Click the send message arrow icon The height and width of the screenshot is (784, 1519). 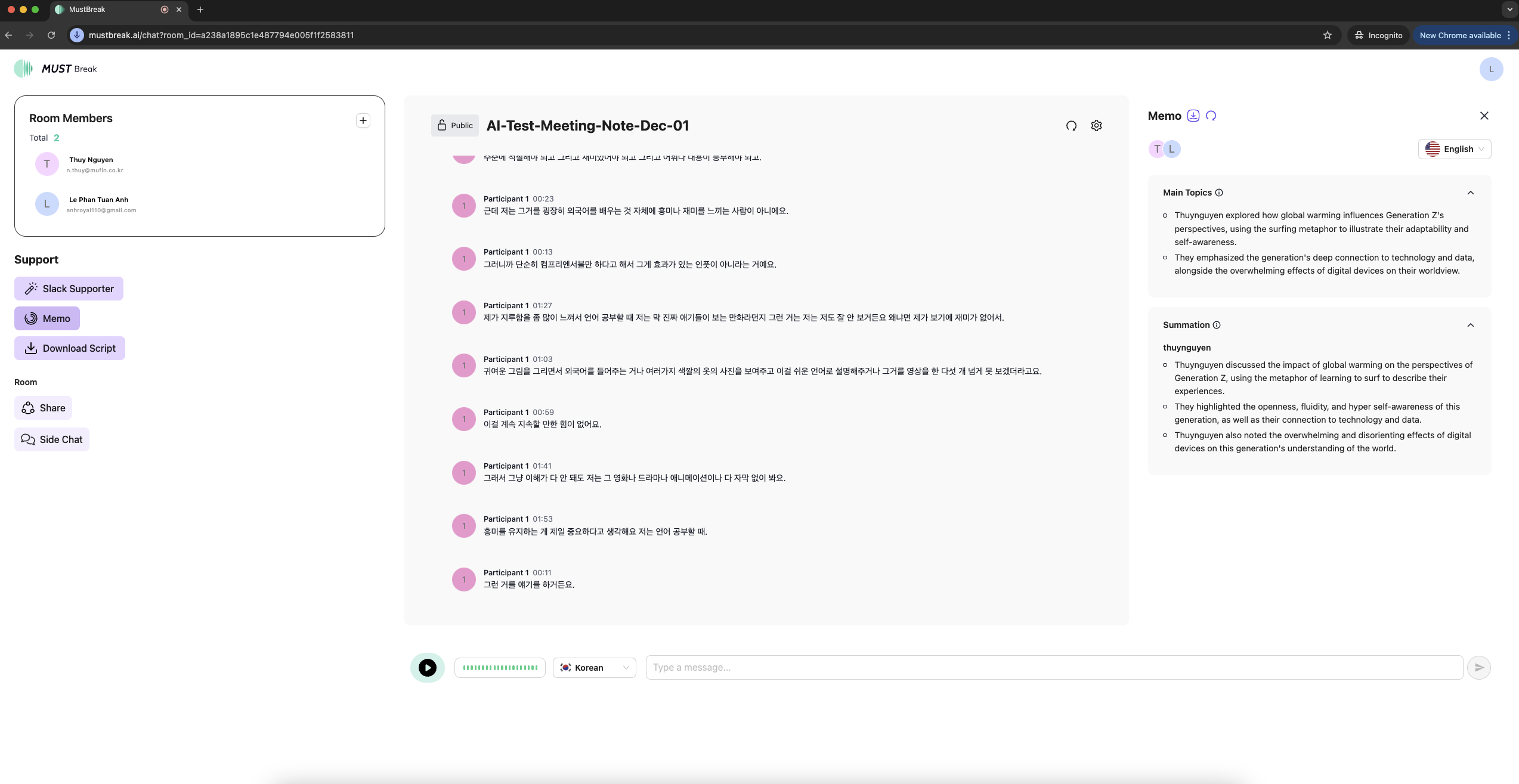[1478, 668]
